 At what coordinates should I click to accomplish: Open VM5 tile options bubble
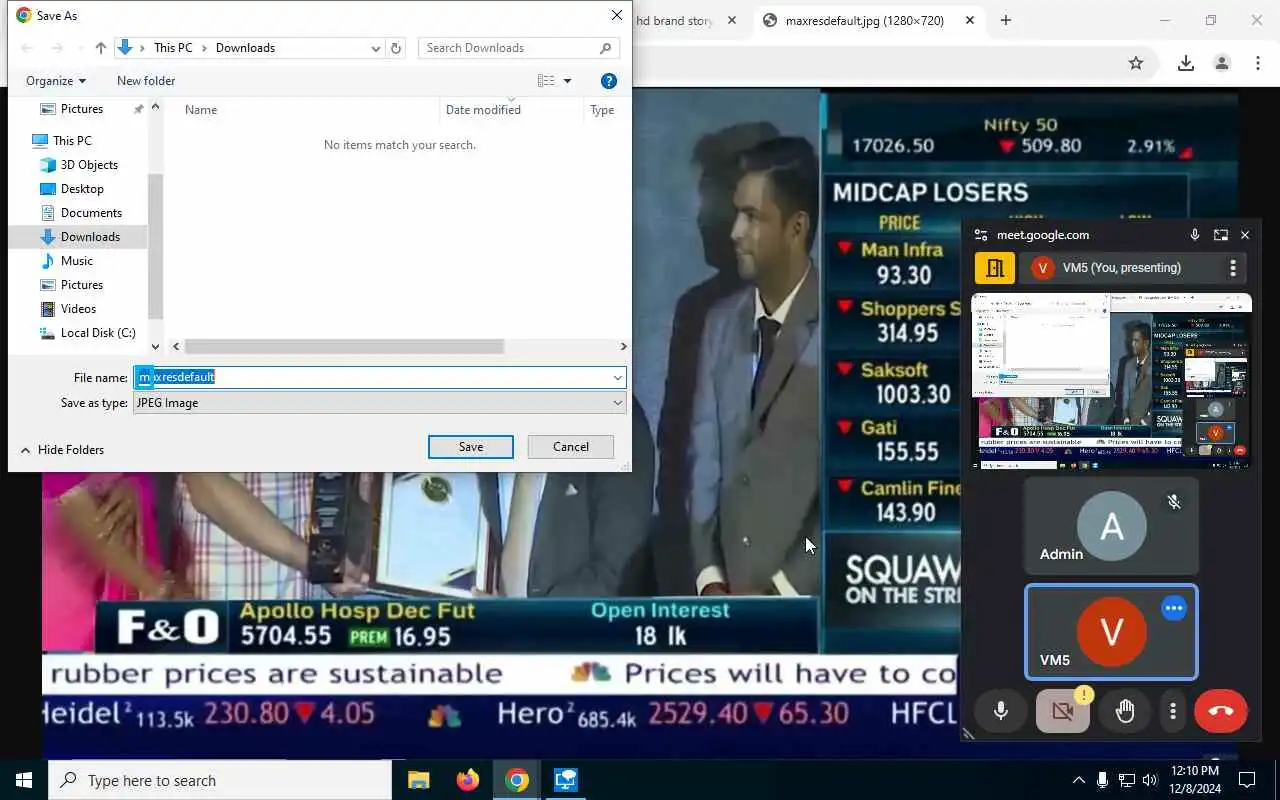pos(1174,608)
